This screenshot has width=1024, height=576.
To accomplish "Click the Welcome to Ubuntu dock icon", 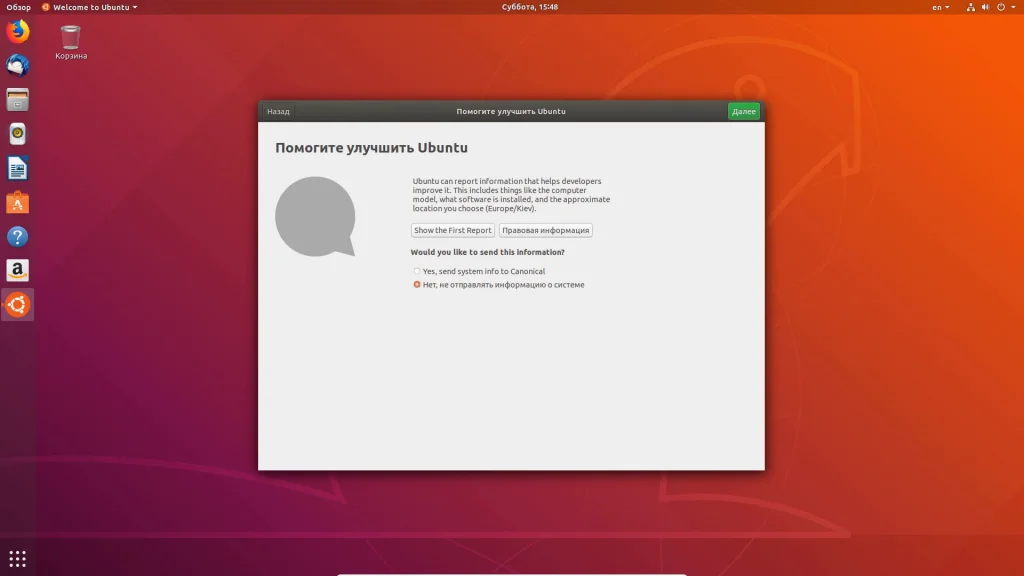I will click(18, 304).
